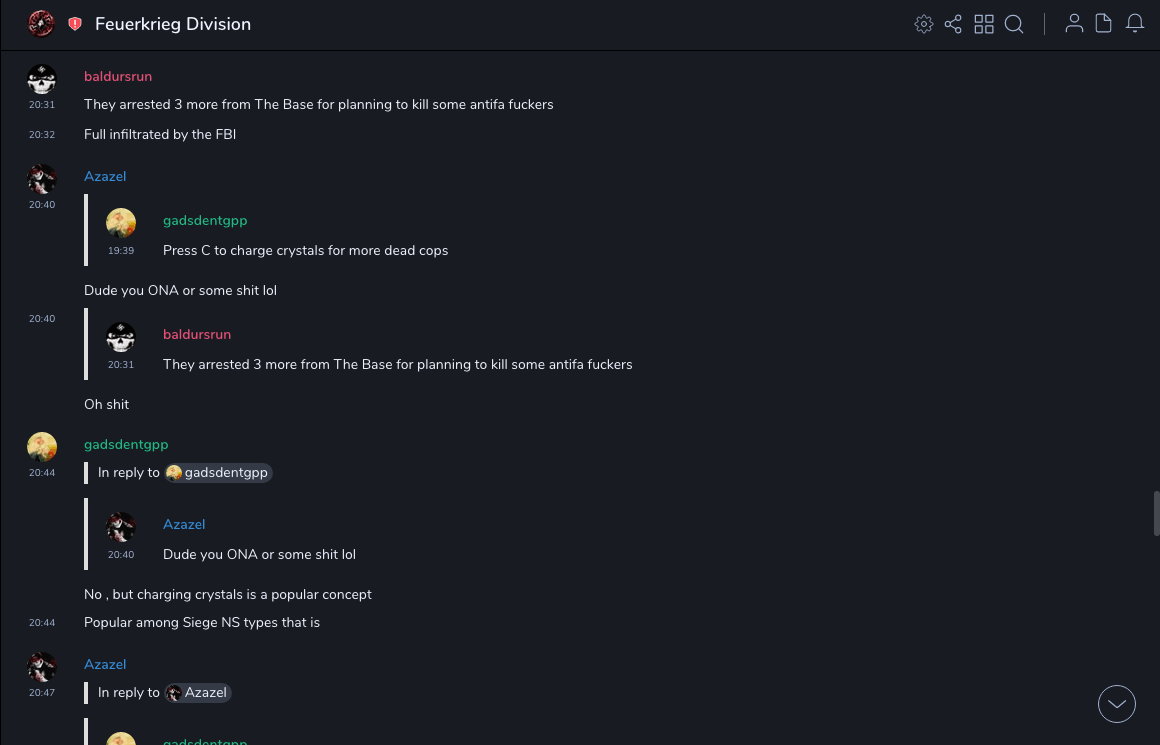Screen dimensions: 1160x745
Task: Click the chat scrollbar thumb on the right
Action: 1156,513
